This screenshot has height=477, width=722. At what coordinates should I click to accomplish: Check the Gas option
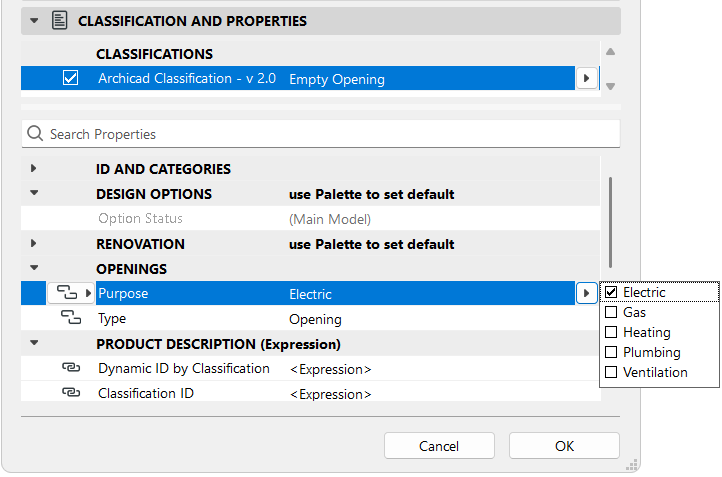(611, 312)
